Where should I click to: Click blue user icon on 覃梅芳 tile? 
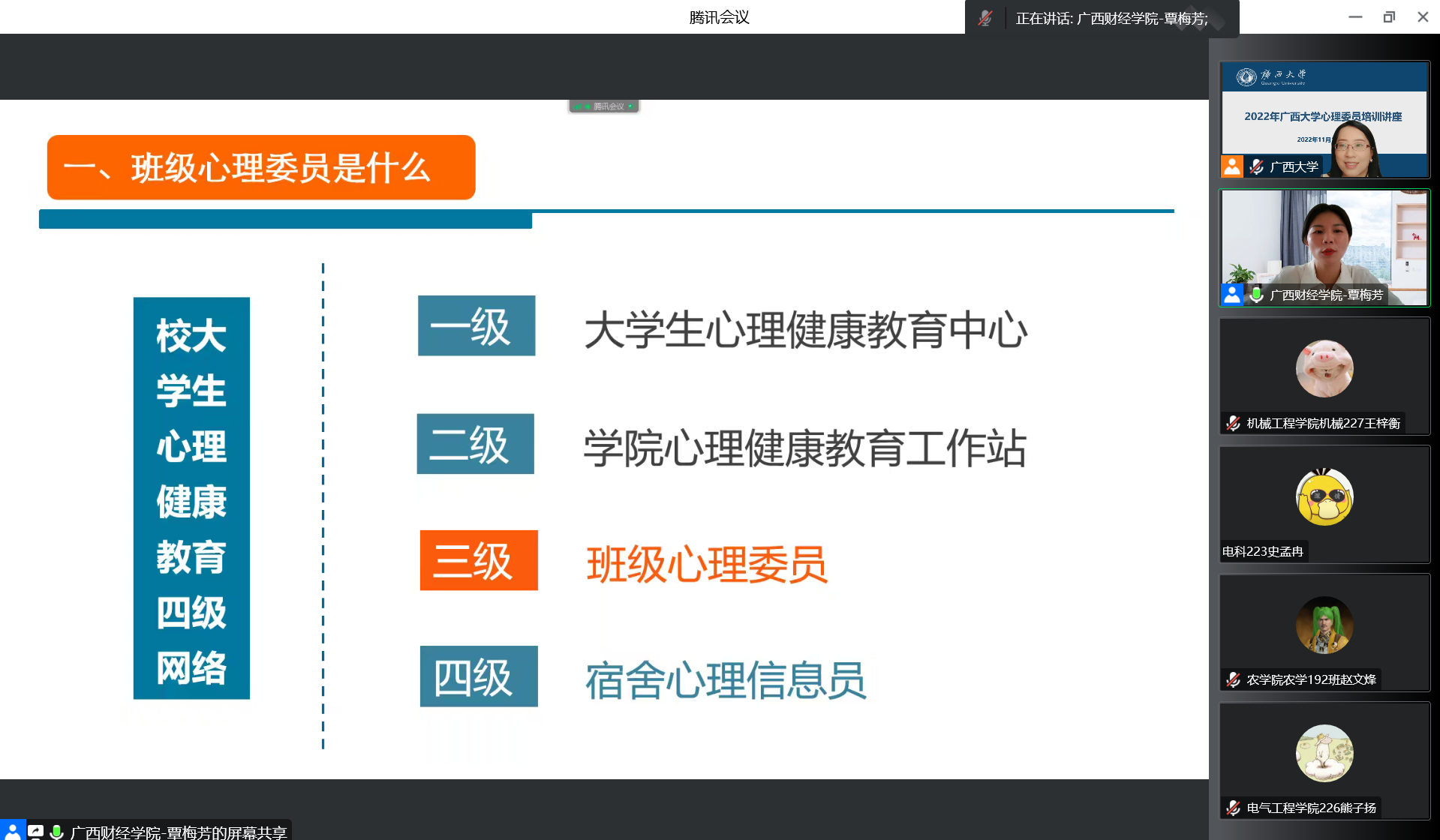[x=1232, y=295]
